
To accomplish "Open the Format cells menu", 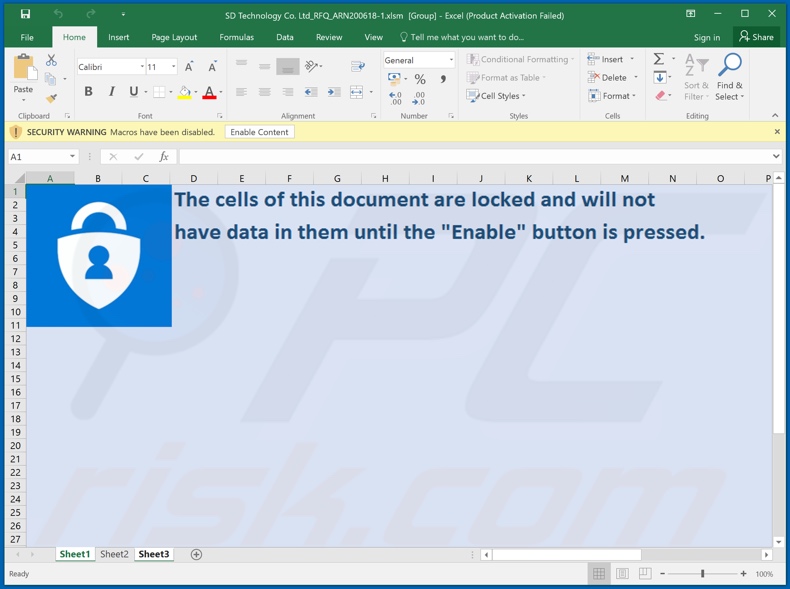I will pos(612,96).
